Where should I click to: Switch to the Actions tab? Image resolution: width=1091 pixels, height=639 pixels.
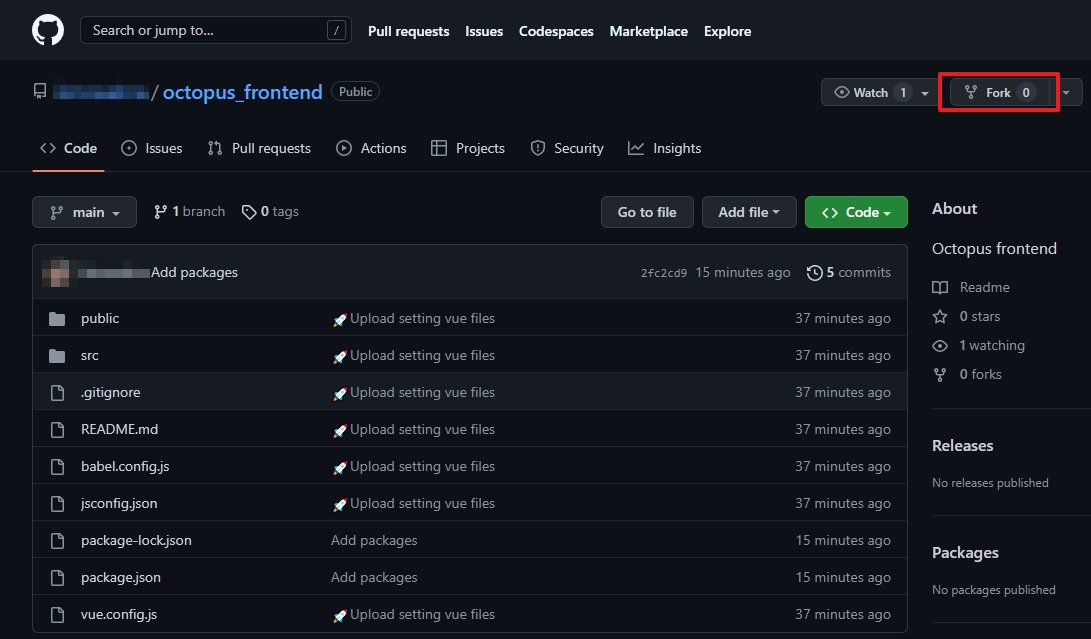pos(371,148)
